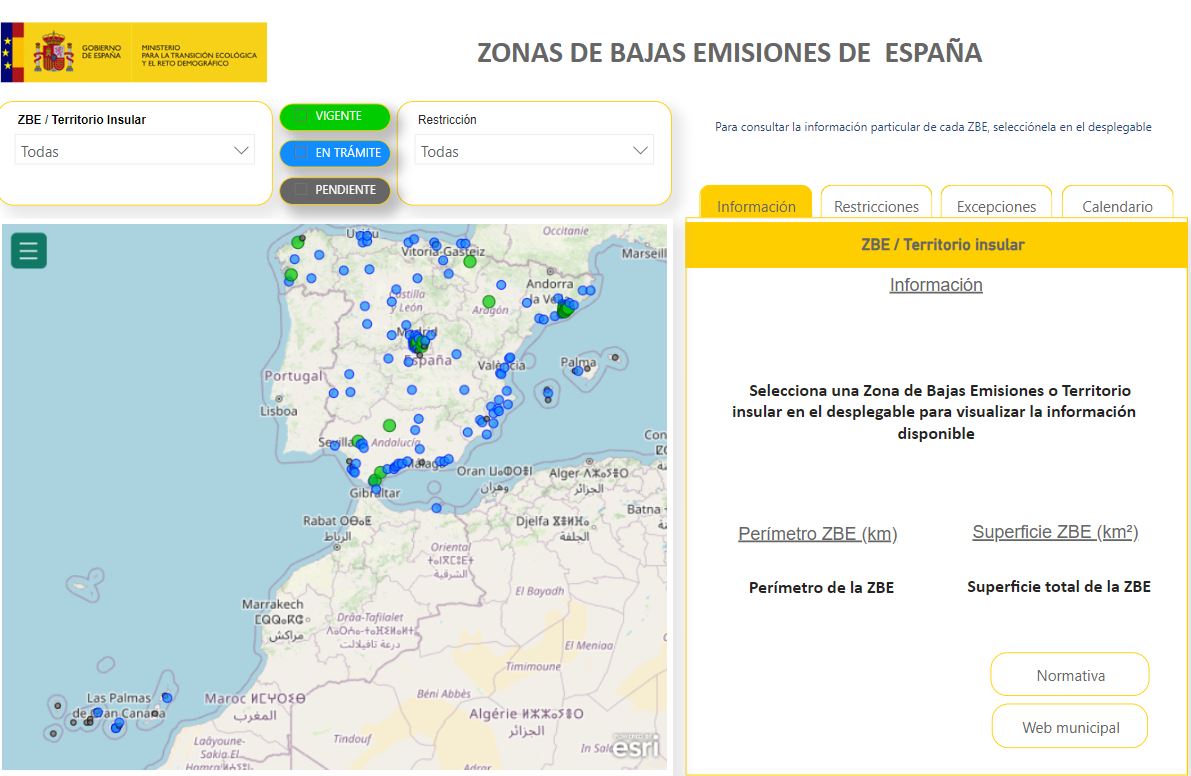Click the Perímetro ZBE (km) underlined heading

(x=817, y=534)
